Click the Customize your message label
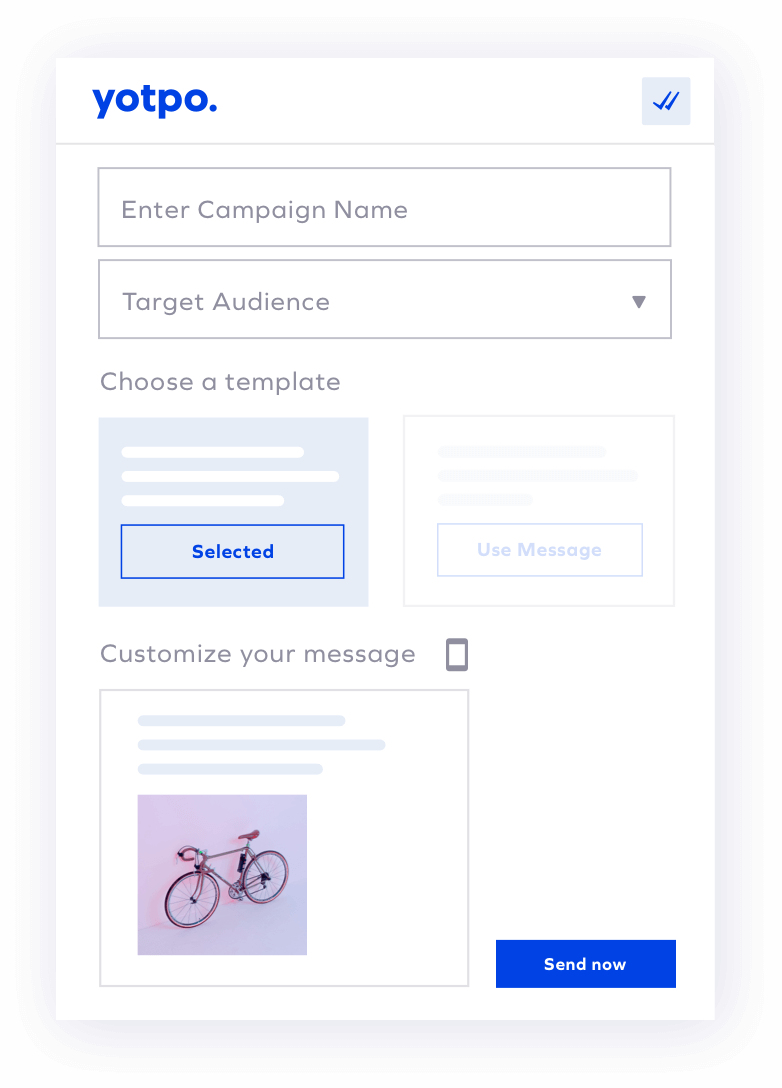Screen dimensions: 782x1088 coord(258,654)
